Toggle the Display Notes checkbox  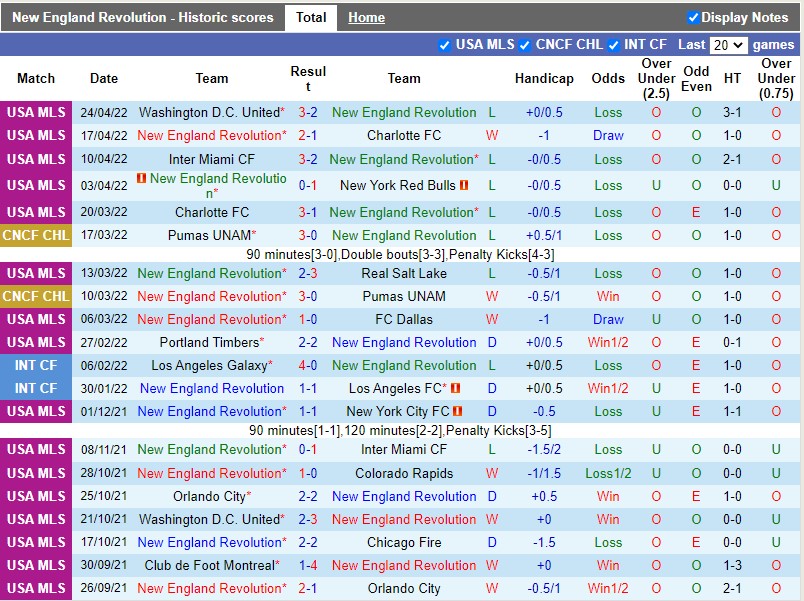(x=693, y=17)
